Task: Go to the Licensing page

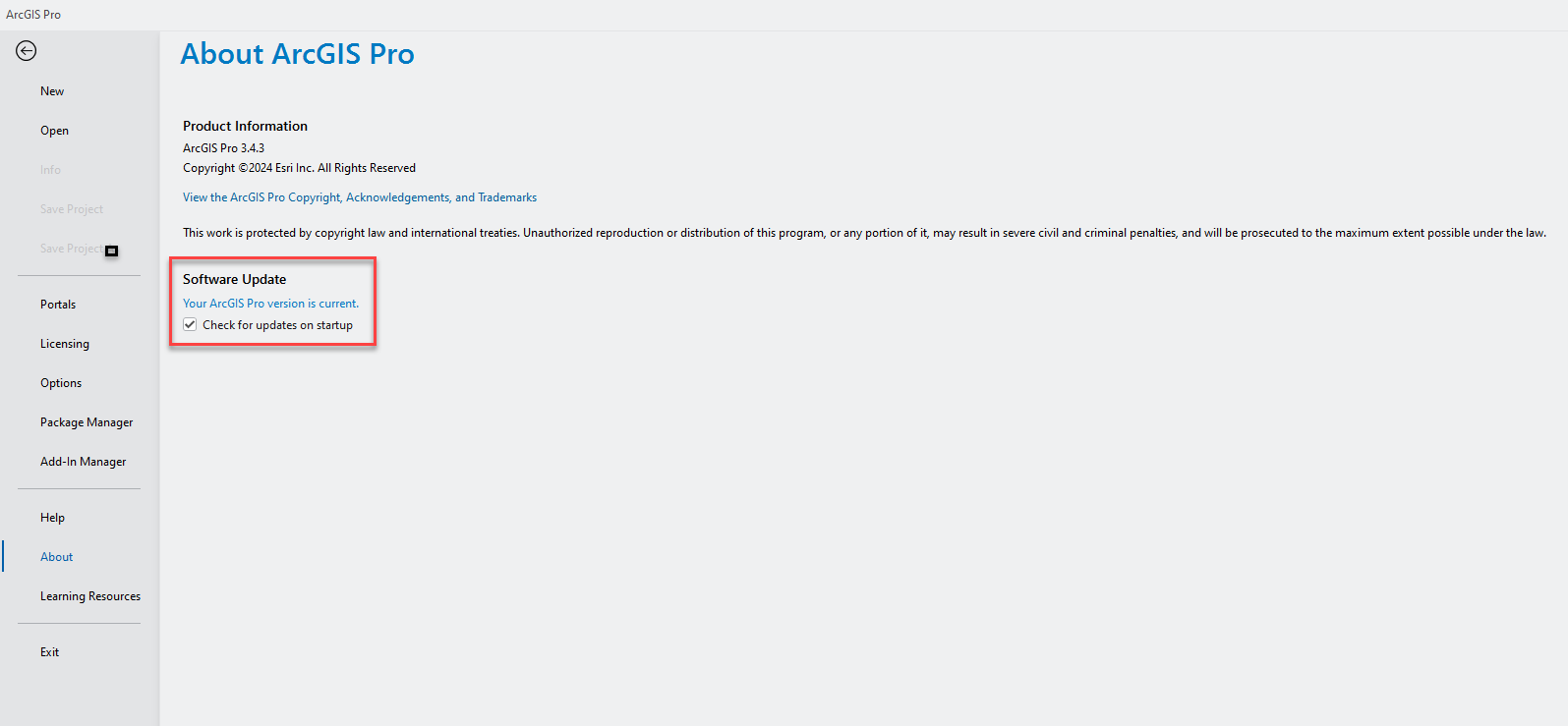Action: pyautogui.click(x=65, y=344)
